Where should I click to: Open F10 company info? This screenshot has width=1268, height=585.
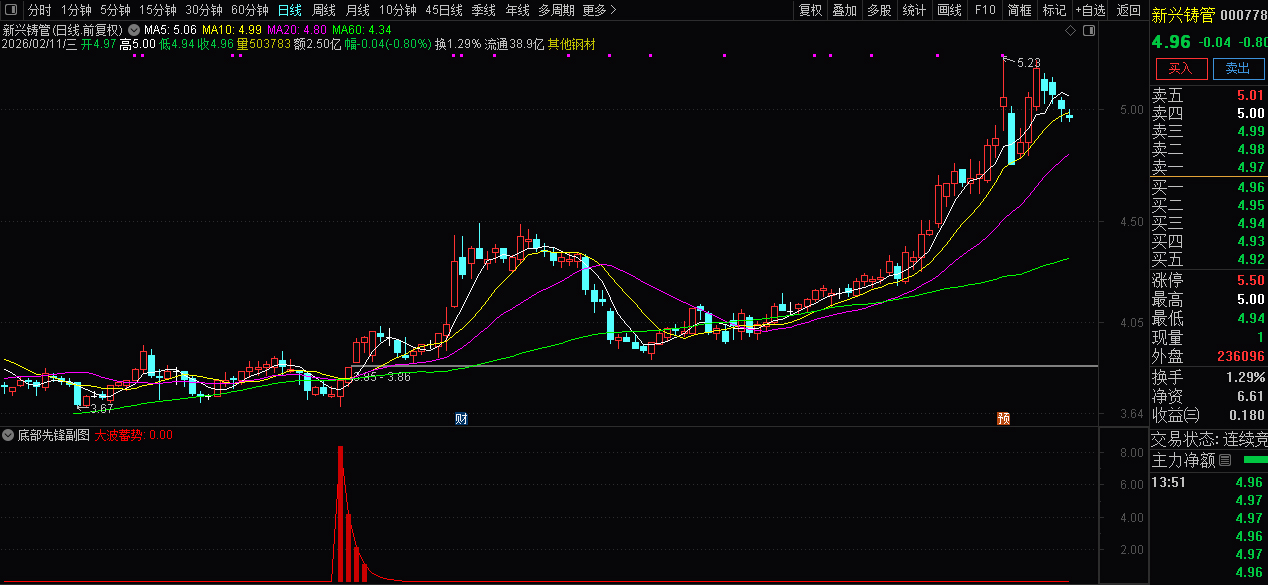[985, 10]
